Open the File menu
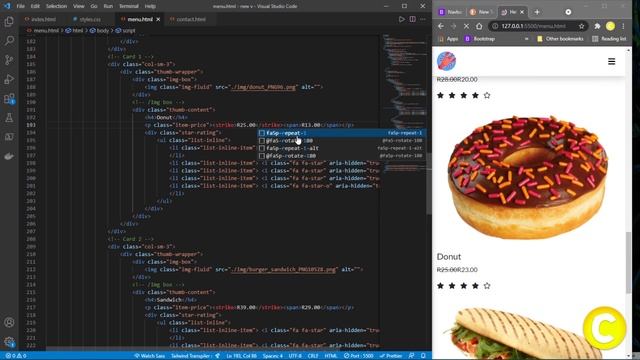 pyautogui.click(x=20, y=6)
